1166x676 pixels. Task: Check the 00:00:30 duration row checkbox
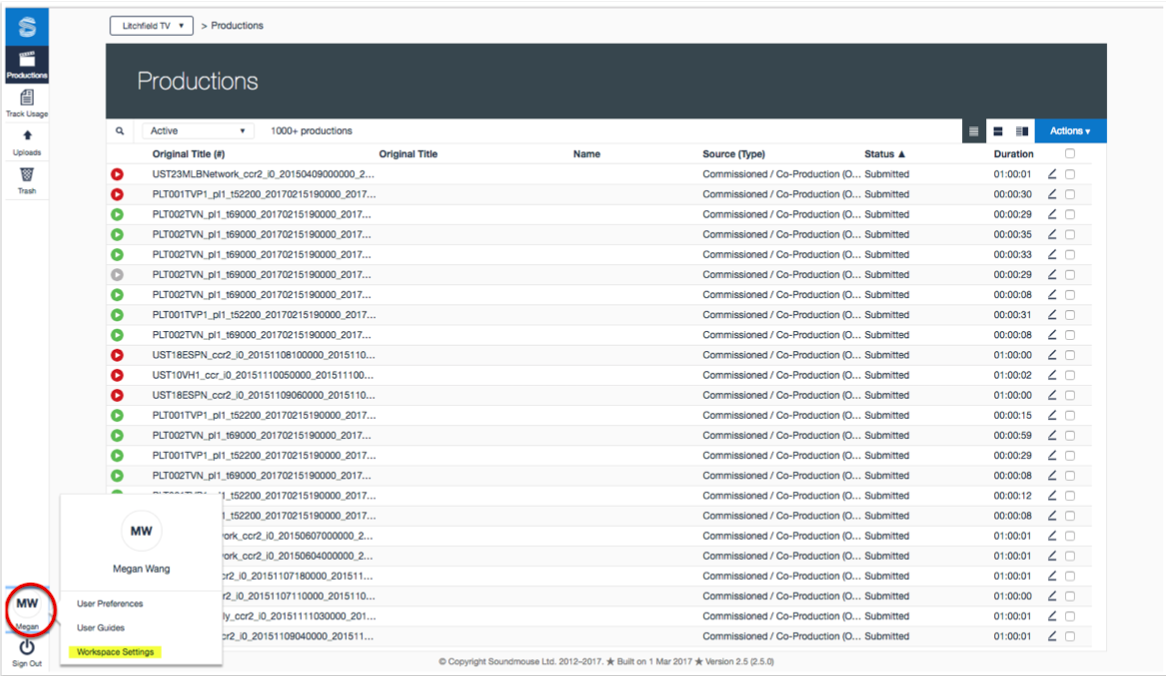pos(1070,194)
